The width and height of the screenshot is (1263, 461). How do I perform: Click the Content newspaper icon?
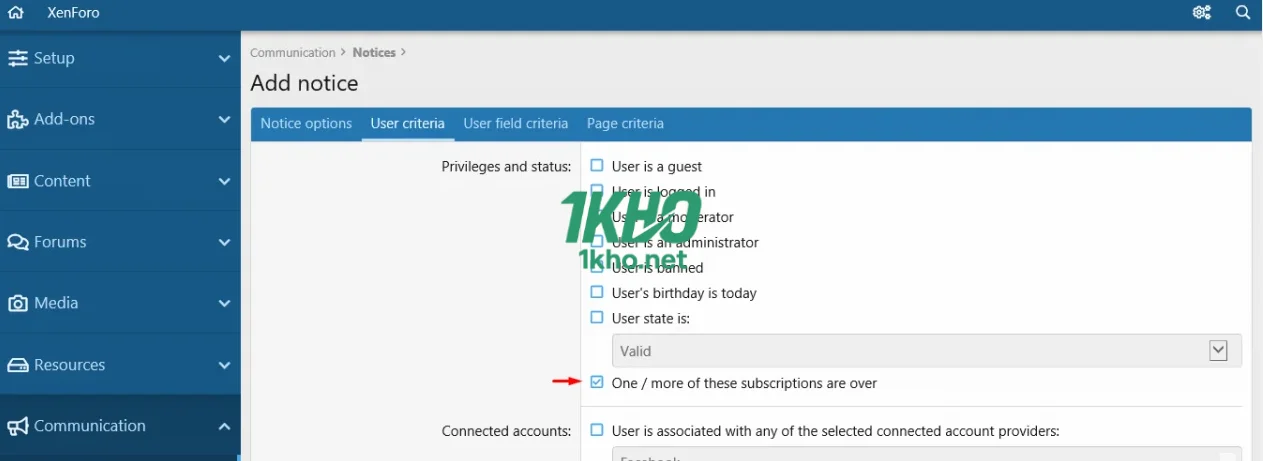point(17,181)
